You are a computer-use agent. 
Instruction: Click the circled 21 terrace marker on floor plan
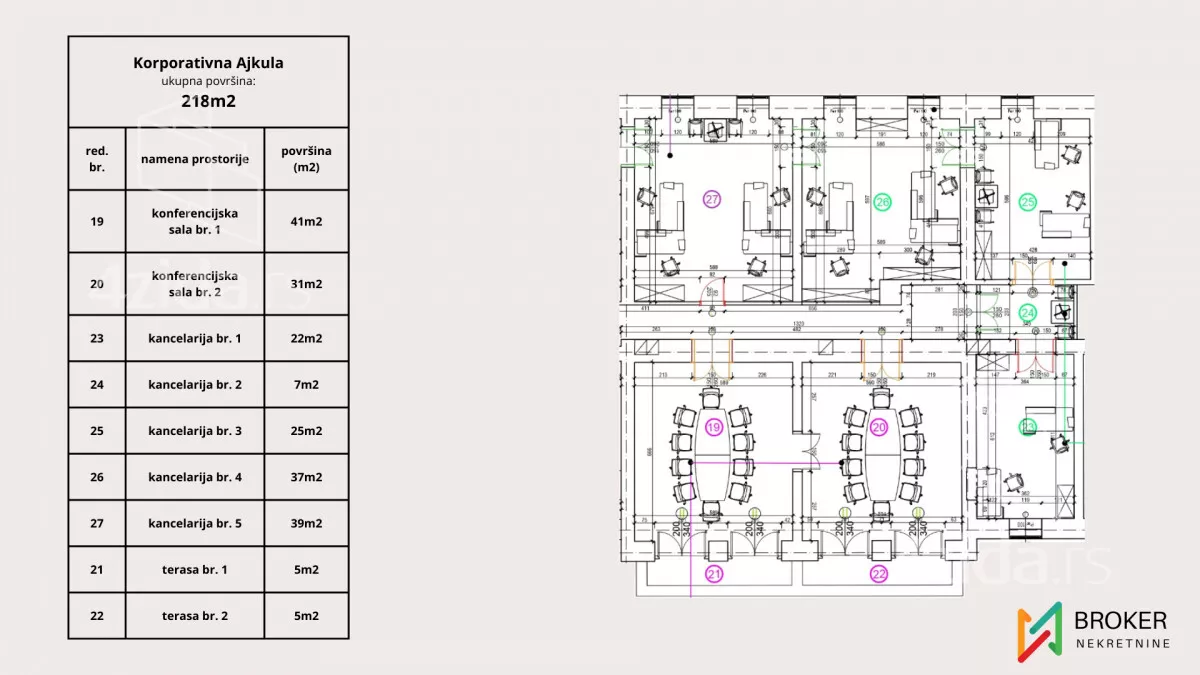click(713, 574)
